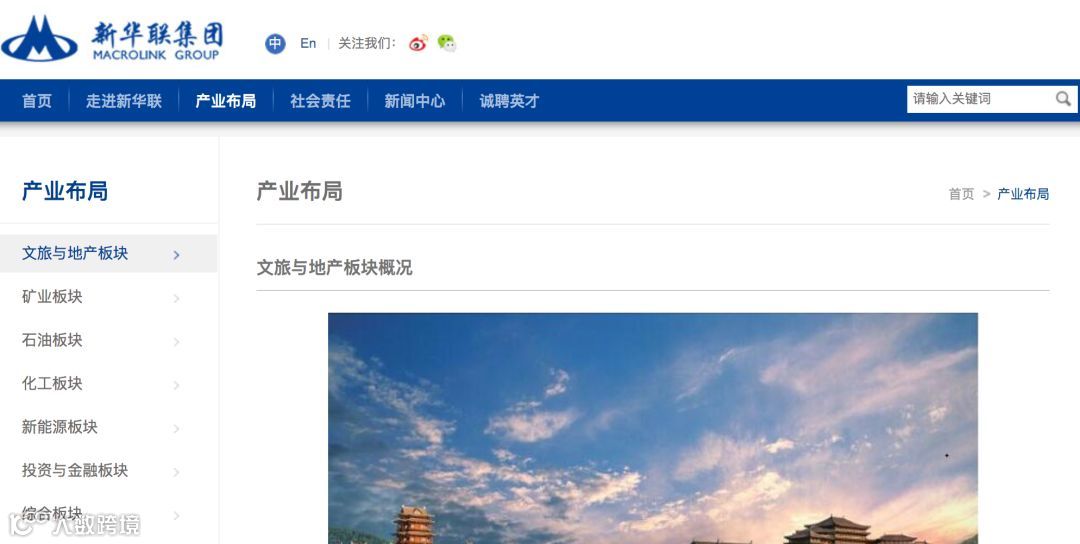Open the 走进新华联 nav menu
Viewport: 1080px width, 544px height.
tap(124, 101)
